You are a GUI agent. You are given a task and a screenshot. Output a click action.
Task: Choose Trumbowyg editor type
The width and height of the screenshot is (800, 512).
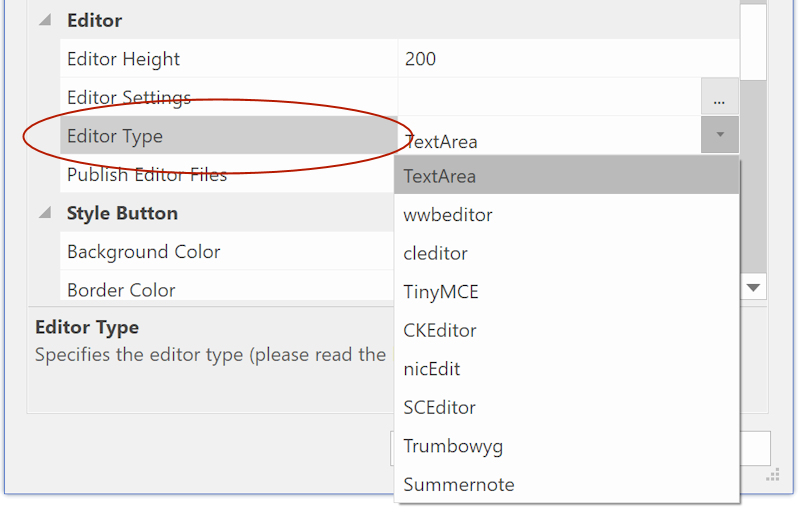point(565,446)
